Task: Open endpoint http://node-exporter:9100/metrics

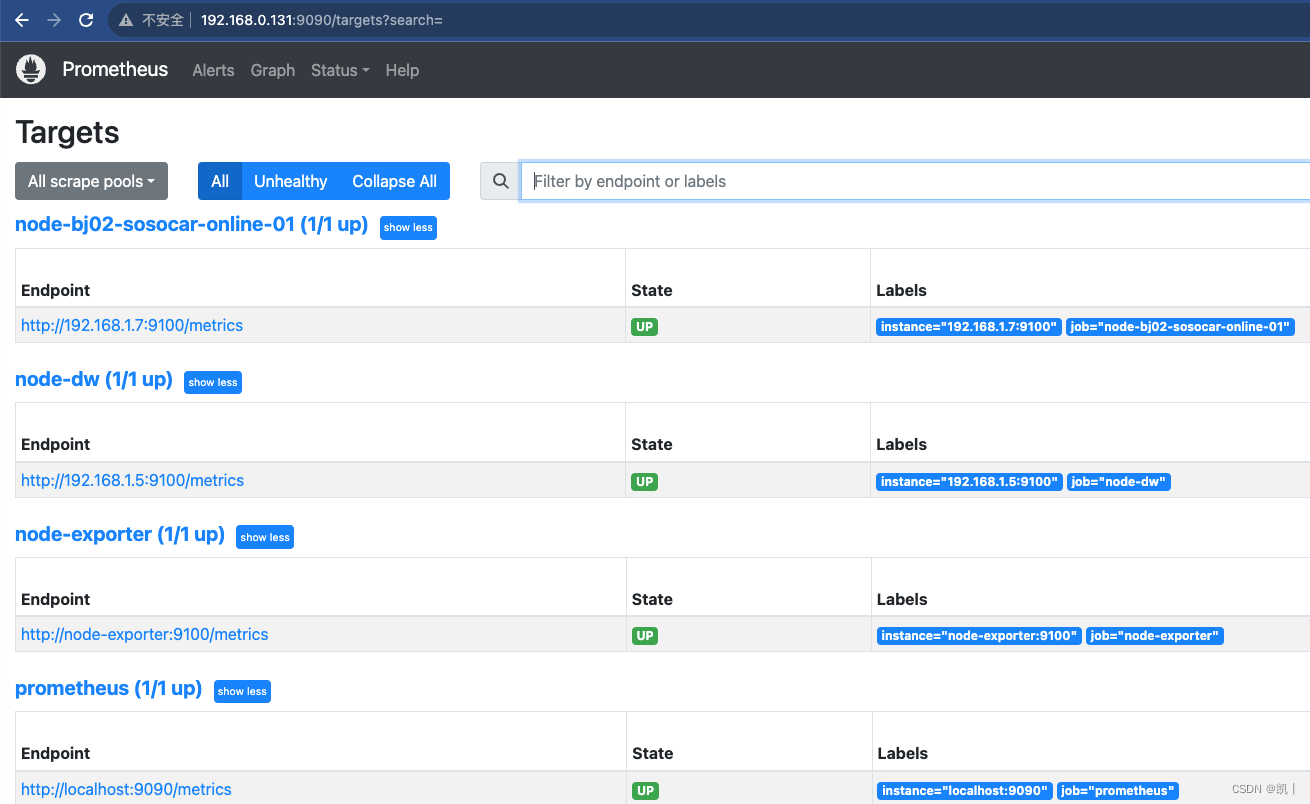Action: 145,634
